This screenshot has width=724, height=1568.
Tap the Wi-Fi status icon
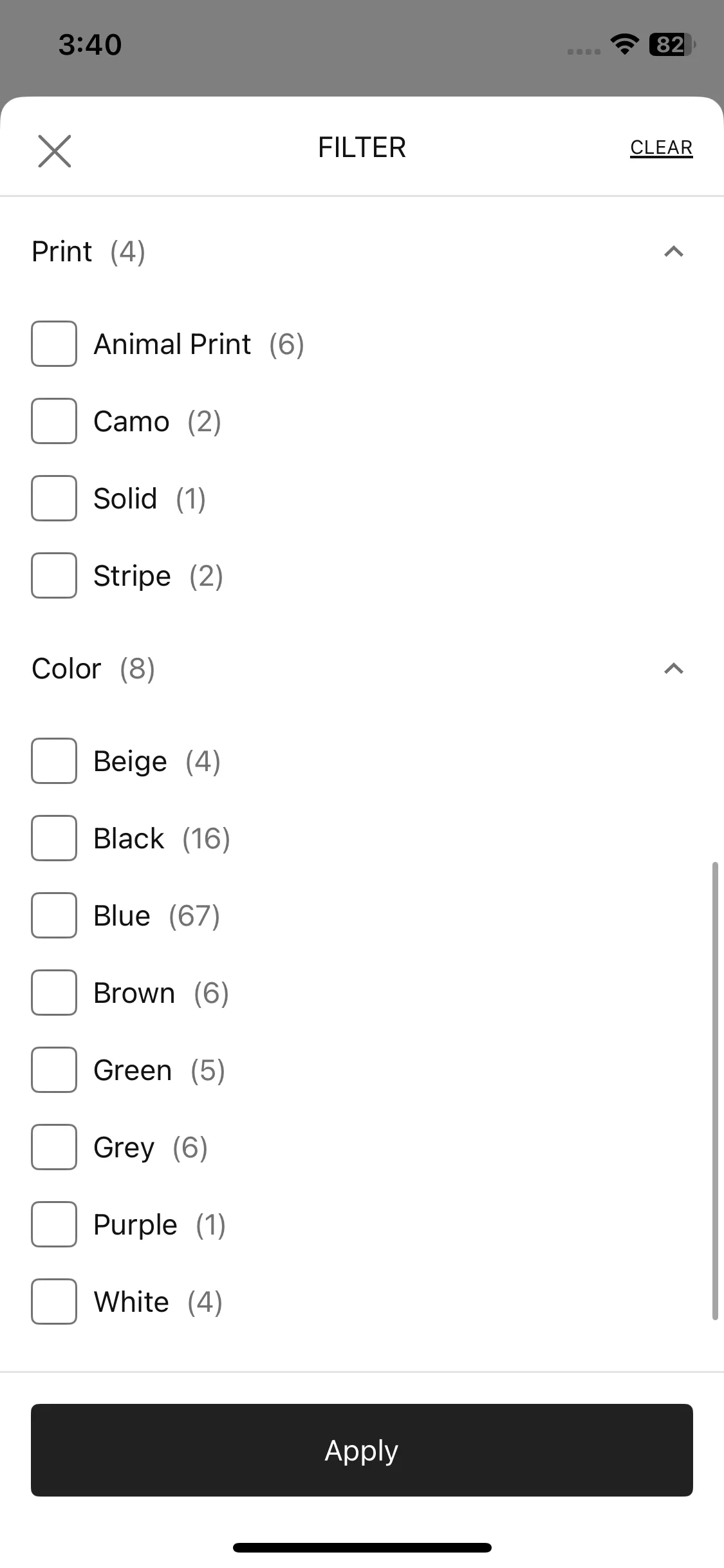[624, 44]
